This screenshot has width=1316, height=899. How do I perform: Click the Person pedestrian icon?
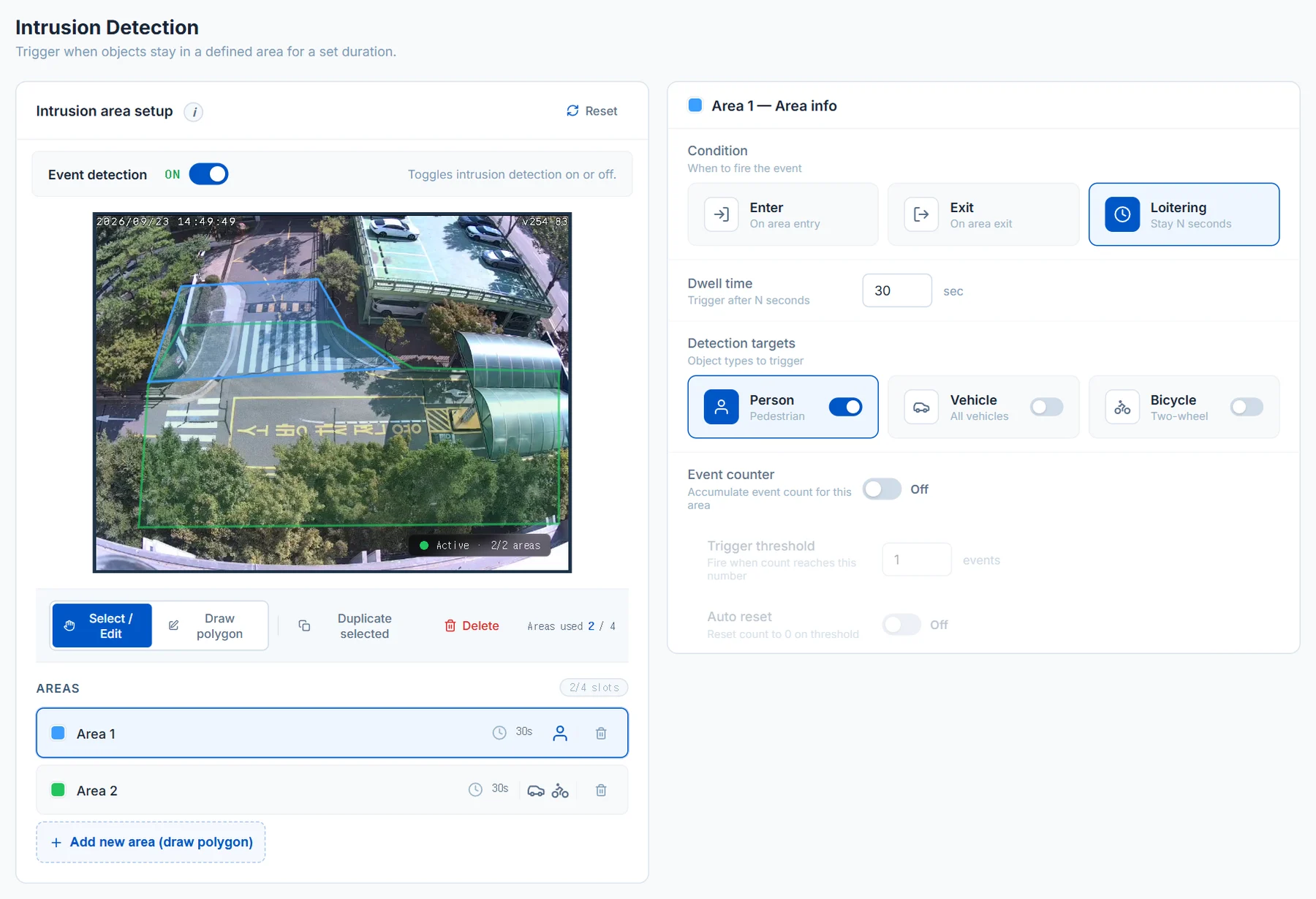pos(721,407)
